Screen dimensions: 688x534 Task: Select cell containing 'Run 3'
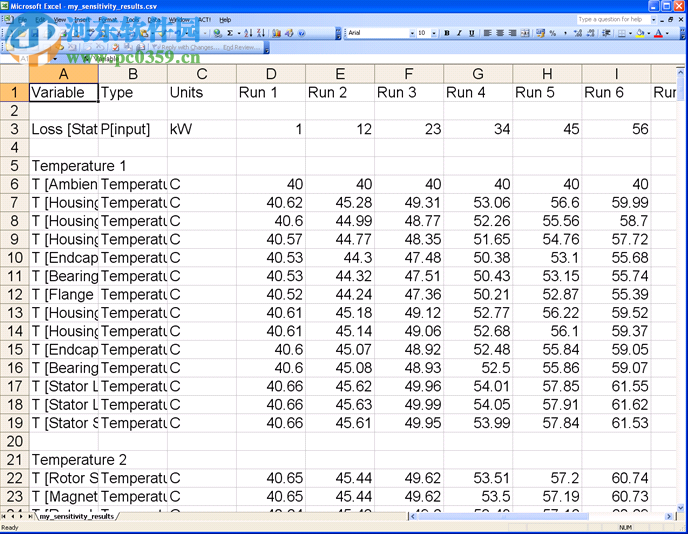409,93
